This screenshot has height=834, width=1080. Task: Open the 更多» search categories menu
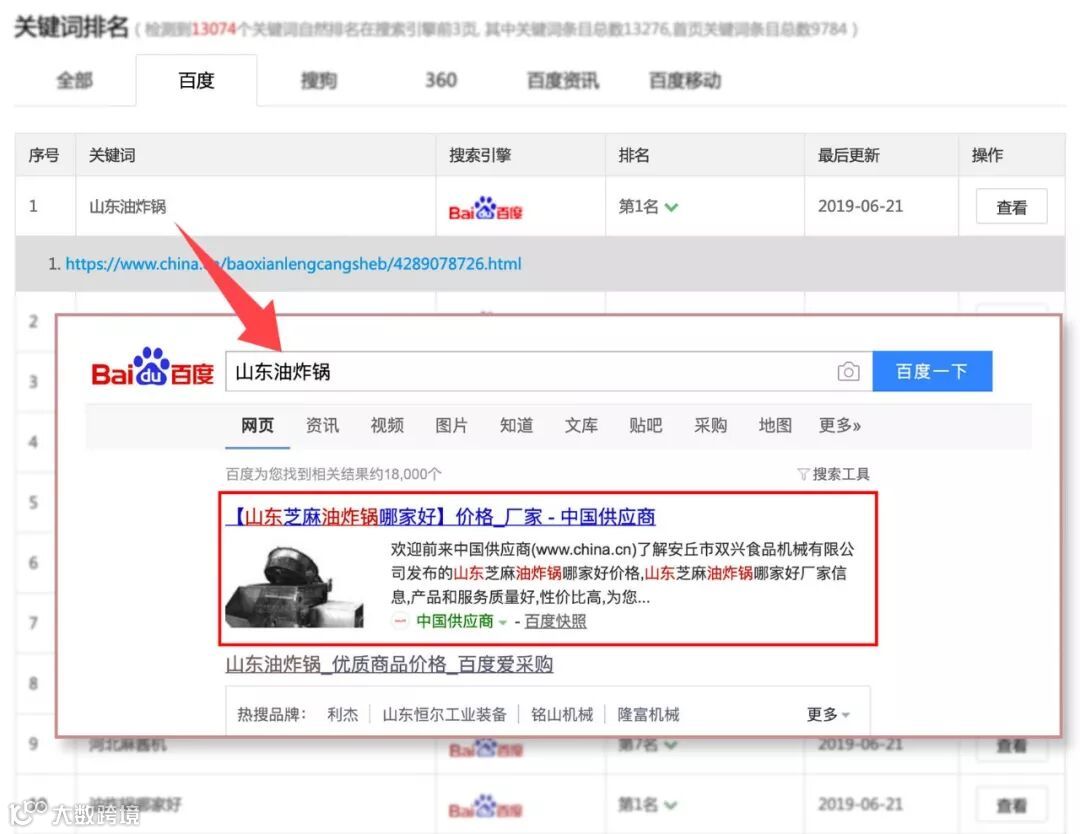840,425
